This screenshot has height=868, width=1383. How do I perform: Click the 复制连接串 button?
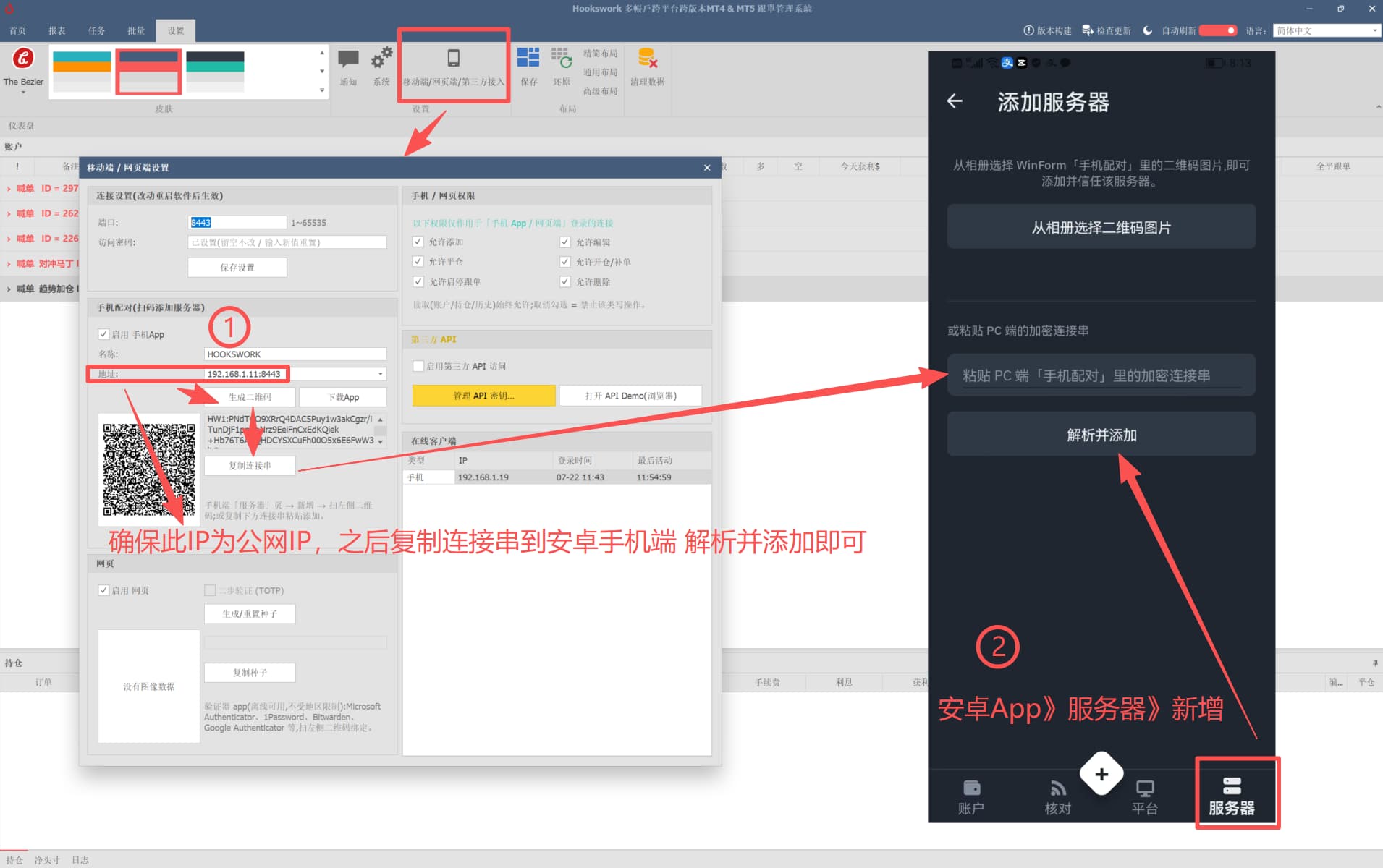[x=250, y=466]
